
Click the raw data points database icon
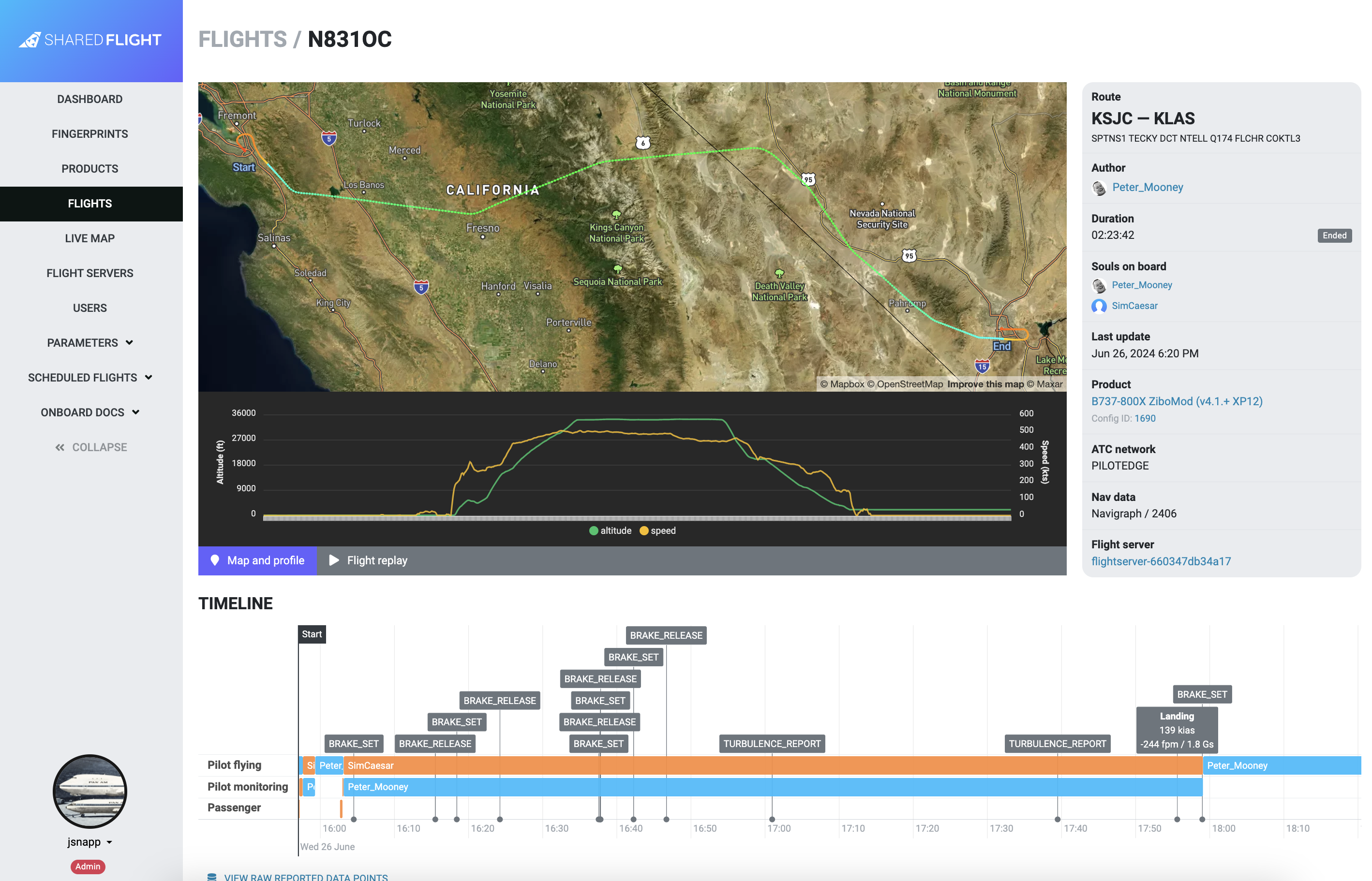(x=211, y=877)
